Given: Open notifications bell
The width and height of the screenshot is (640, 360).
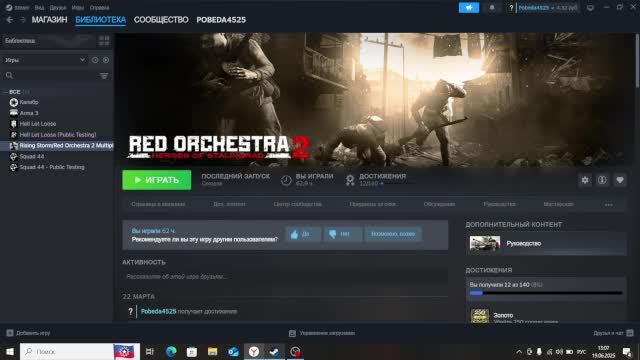Looking at the screenshot, I should coord(492,7).
